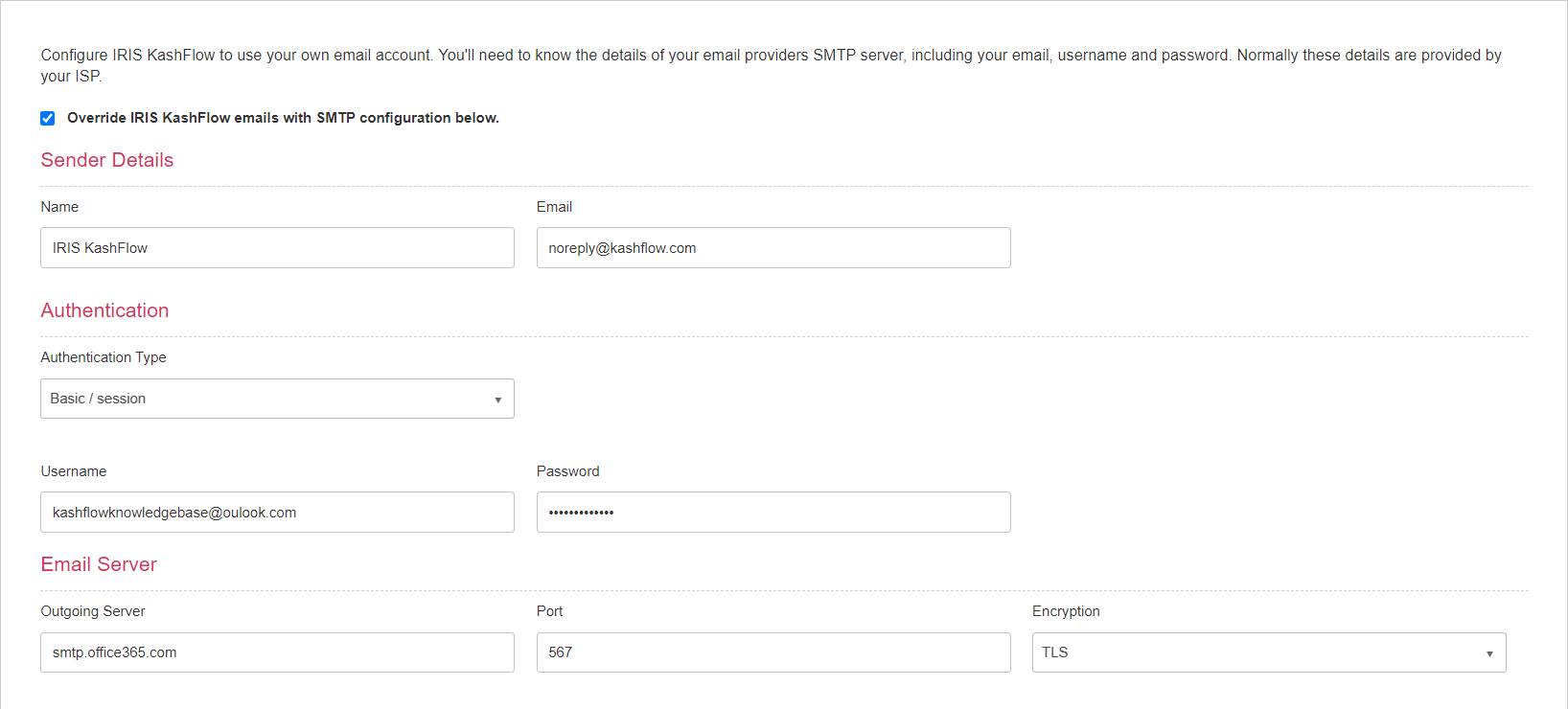This screenshot has height=709, width=1568.
Task: Click the Port input field
Action: tap(773, 652)
